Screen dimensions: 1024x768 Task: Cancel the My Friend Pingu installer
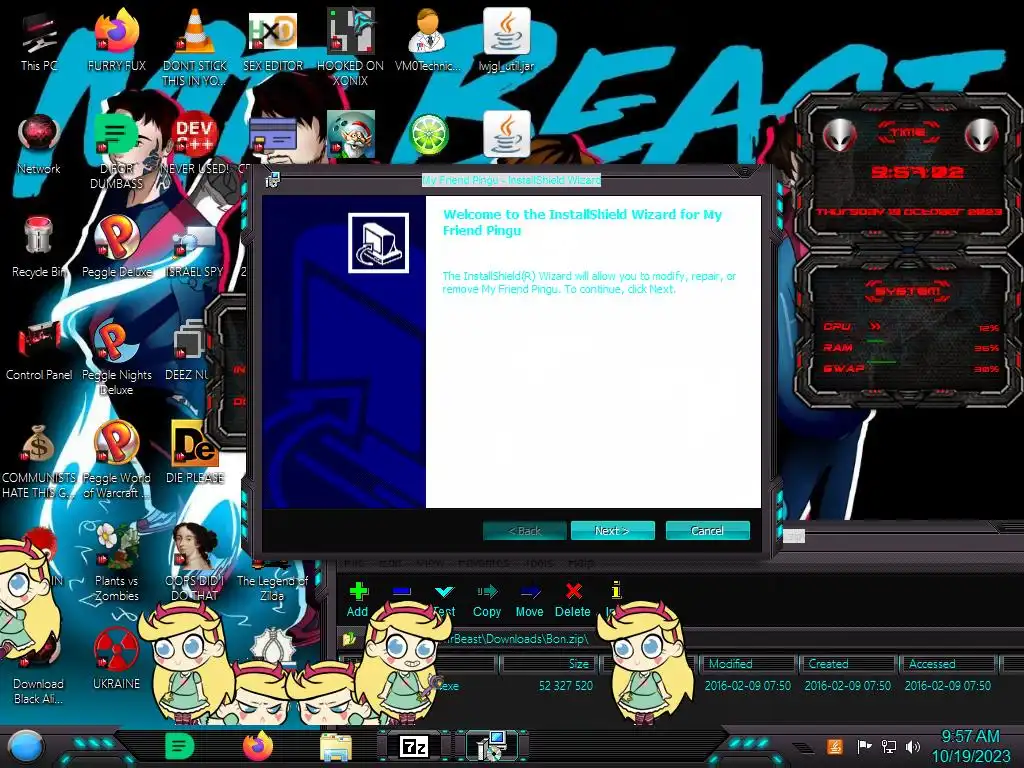pos(707,531)
